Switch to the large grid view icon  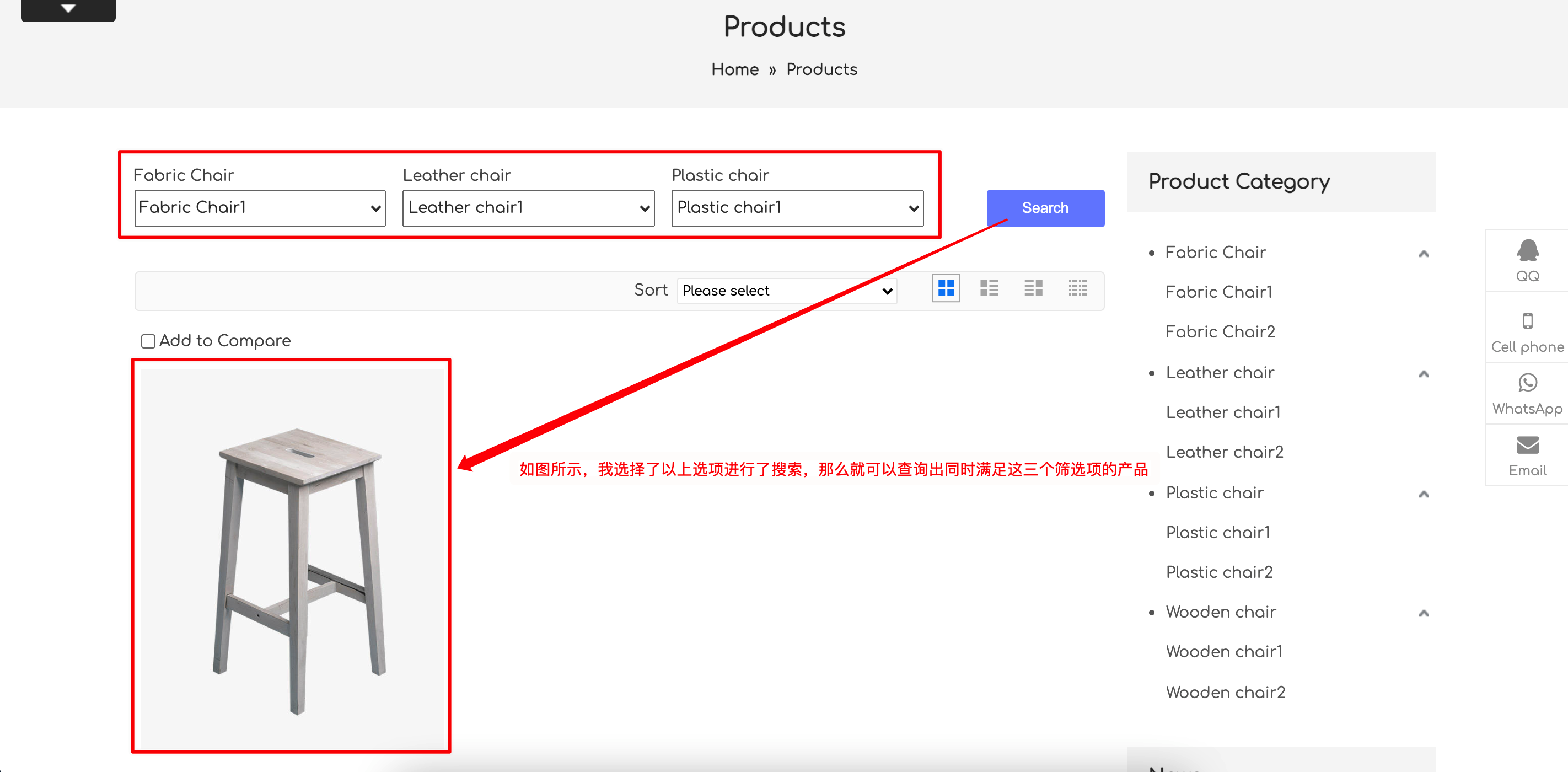(946, 288)
